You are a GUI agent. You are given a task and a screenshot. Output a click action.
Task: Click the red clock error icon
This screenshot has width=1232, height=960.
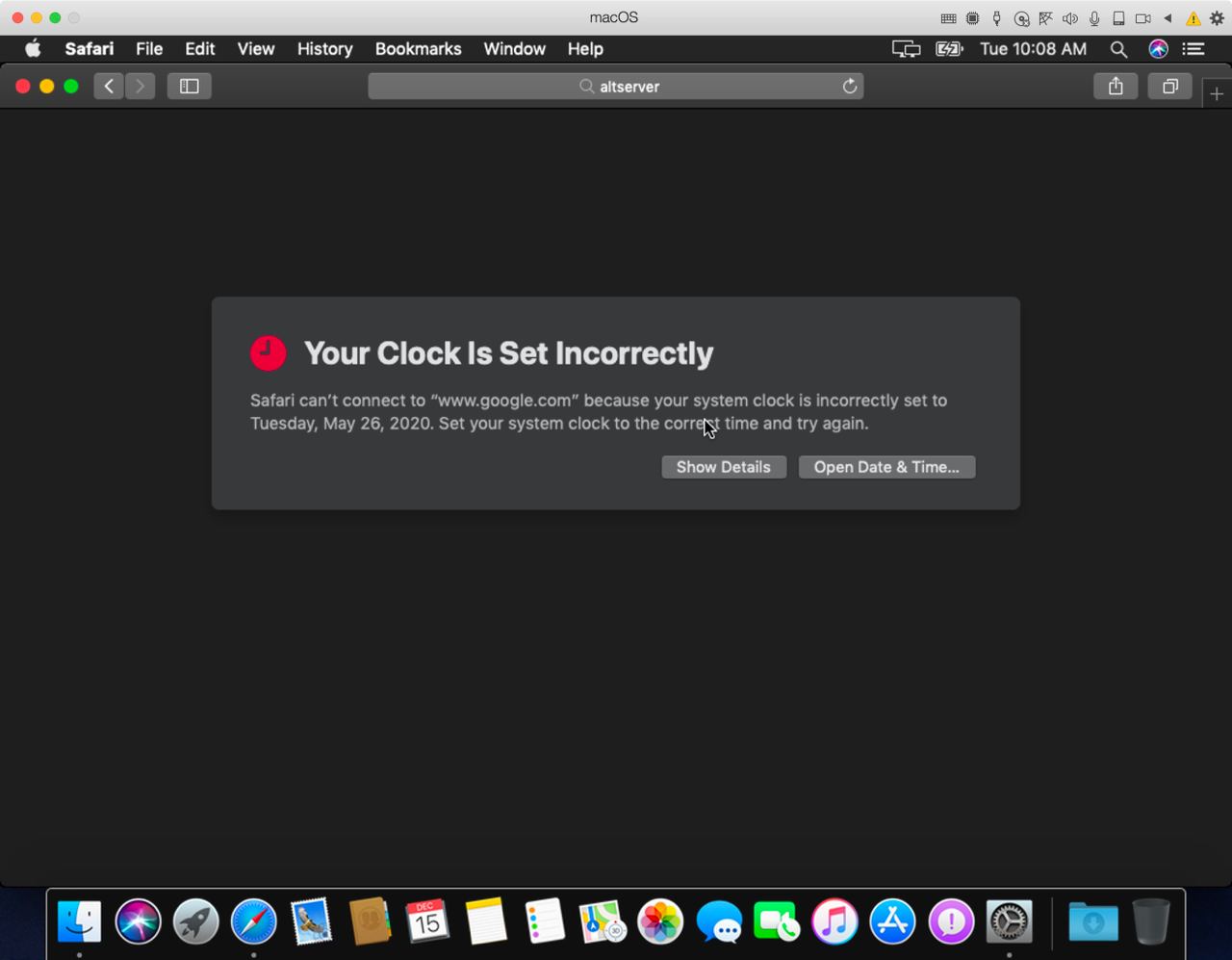269,353
